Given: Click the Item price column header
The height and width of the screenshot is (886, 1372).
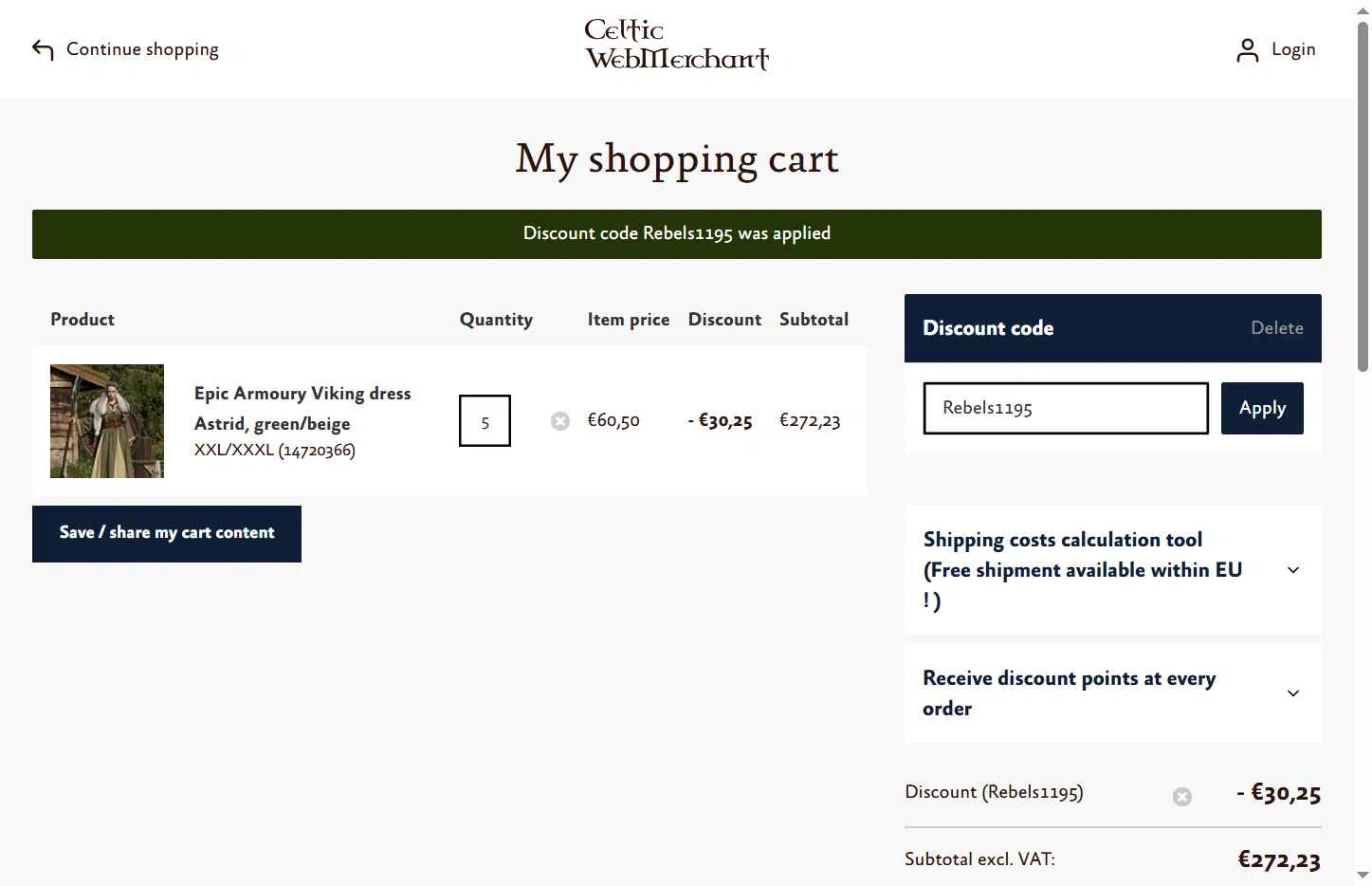Looking at the screenshot, I should (x=629, y=320).
